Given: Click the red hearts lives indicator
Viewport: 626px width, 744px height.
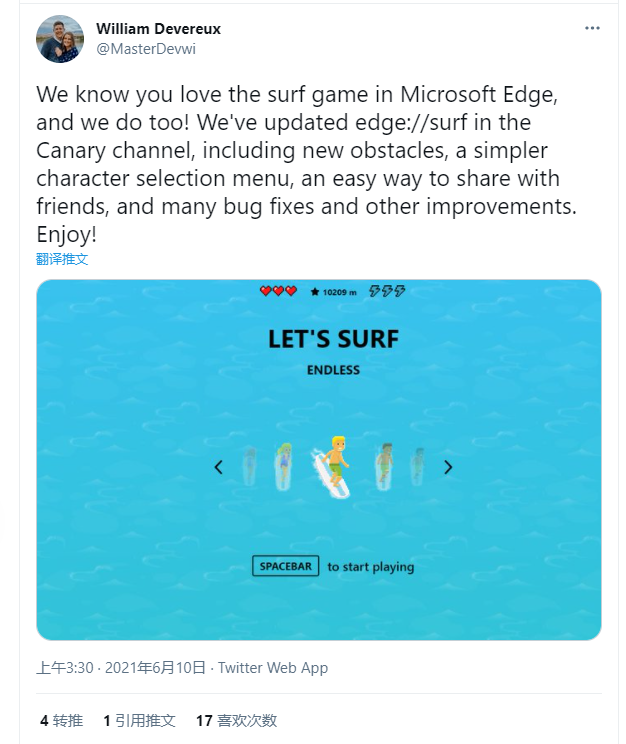Looking at the screenshot, I should pos(278,291).
